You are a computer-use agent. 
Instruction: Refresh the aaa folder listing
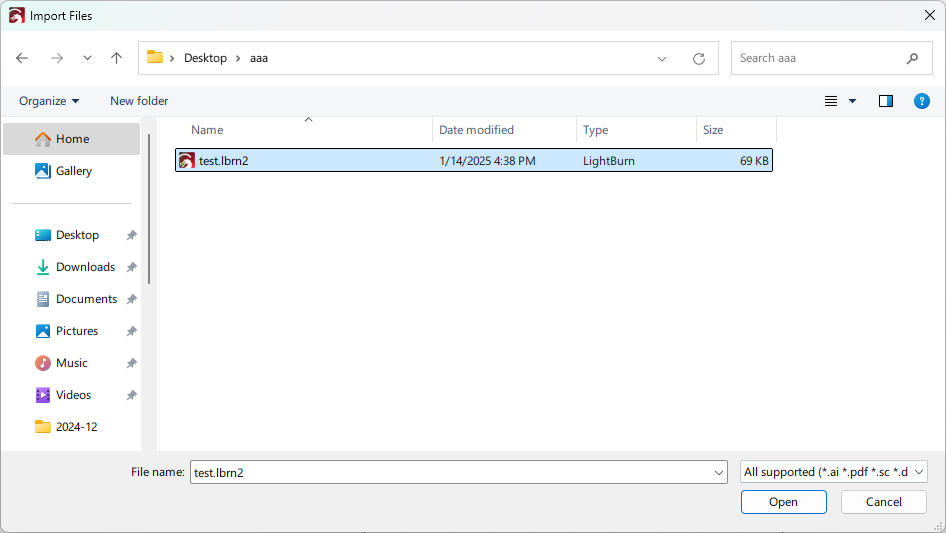point(699,58)
